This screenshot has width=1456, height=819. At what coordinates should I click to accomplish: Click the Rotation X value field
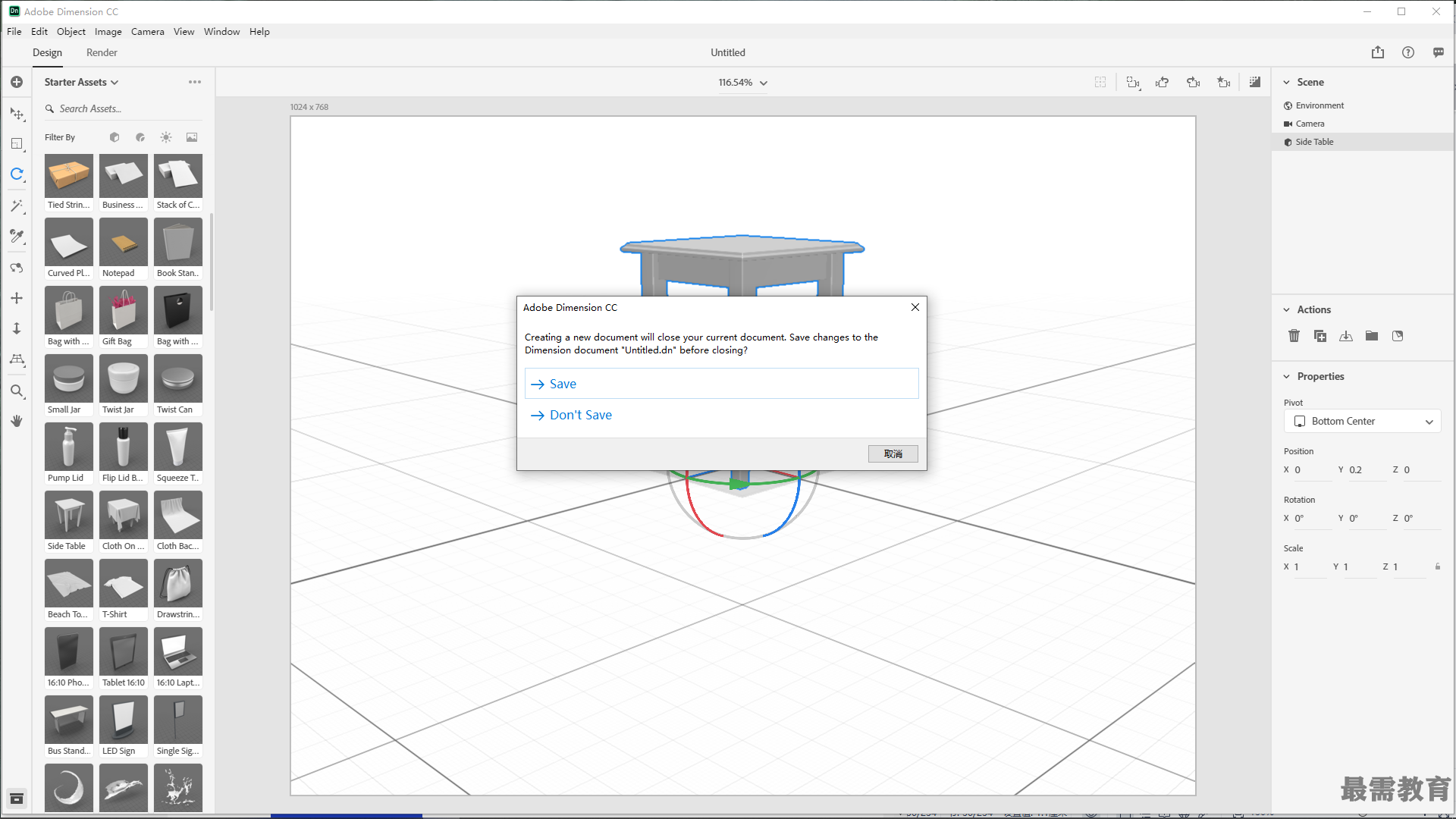pos(1312,519)
